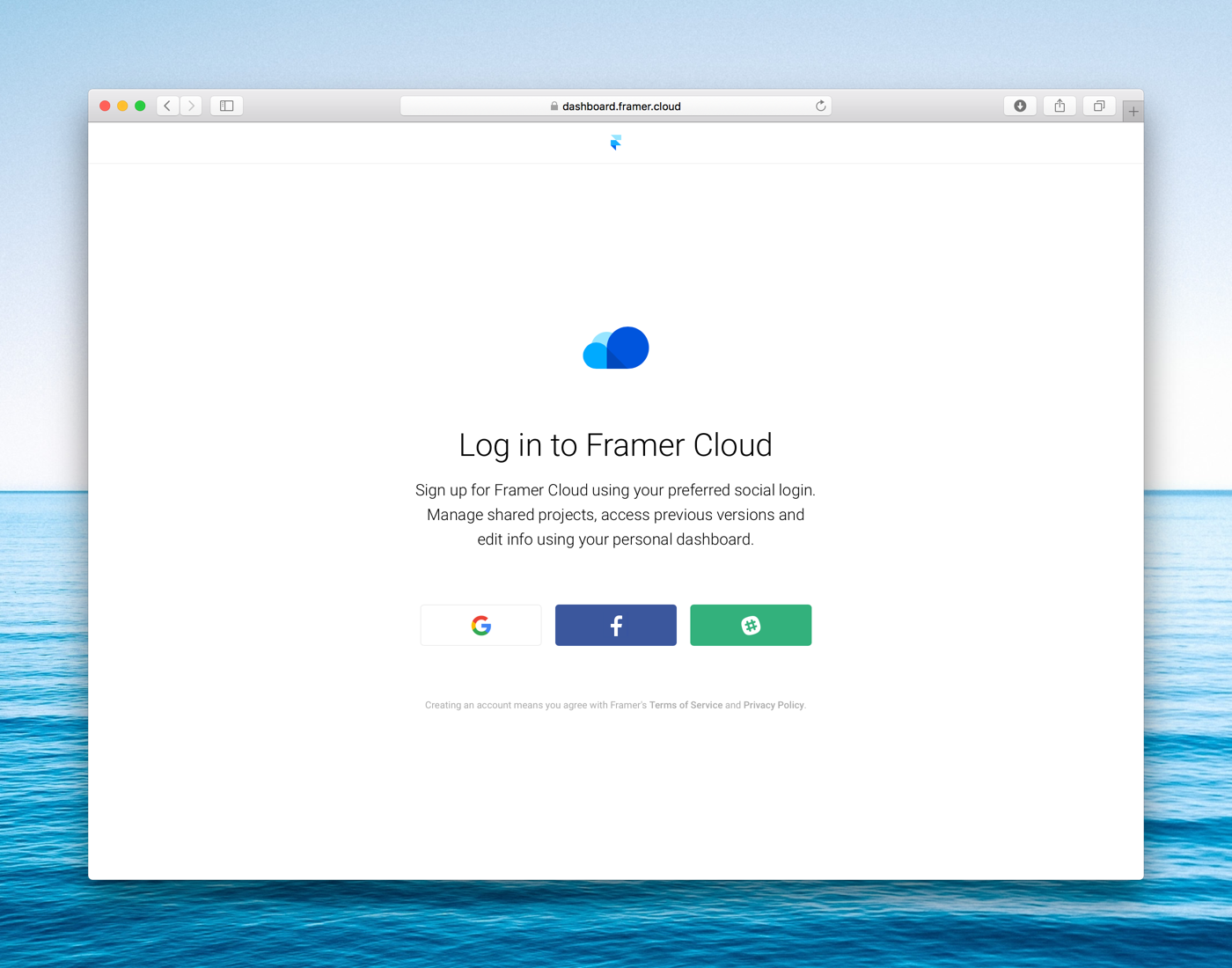
Task: Close the Safari window red button
Action: point(105,106)
